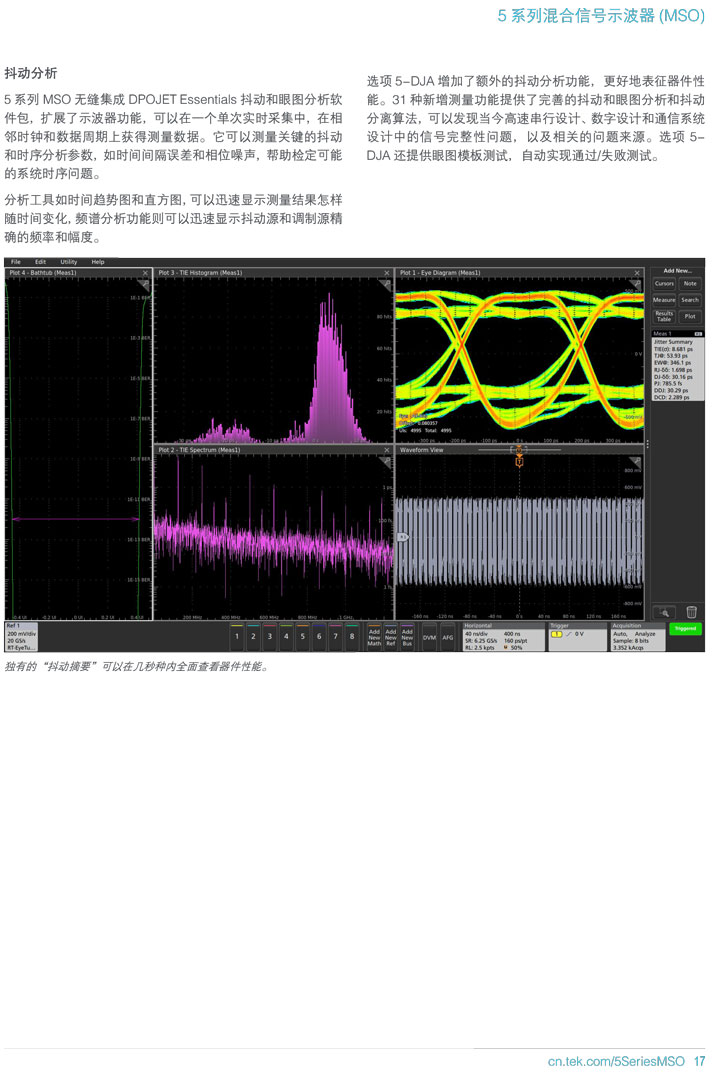Click the Cursors button
The image size is (720, 1072).
(x=664, y=284)
